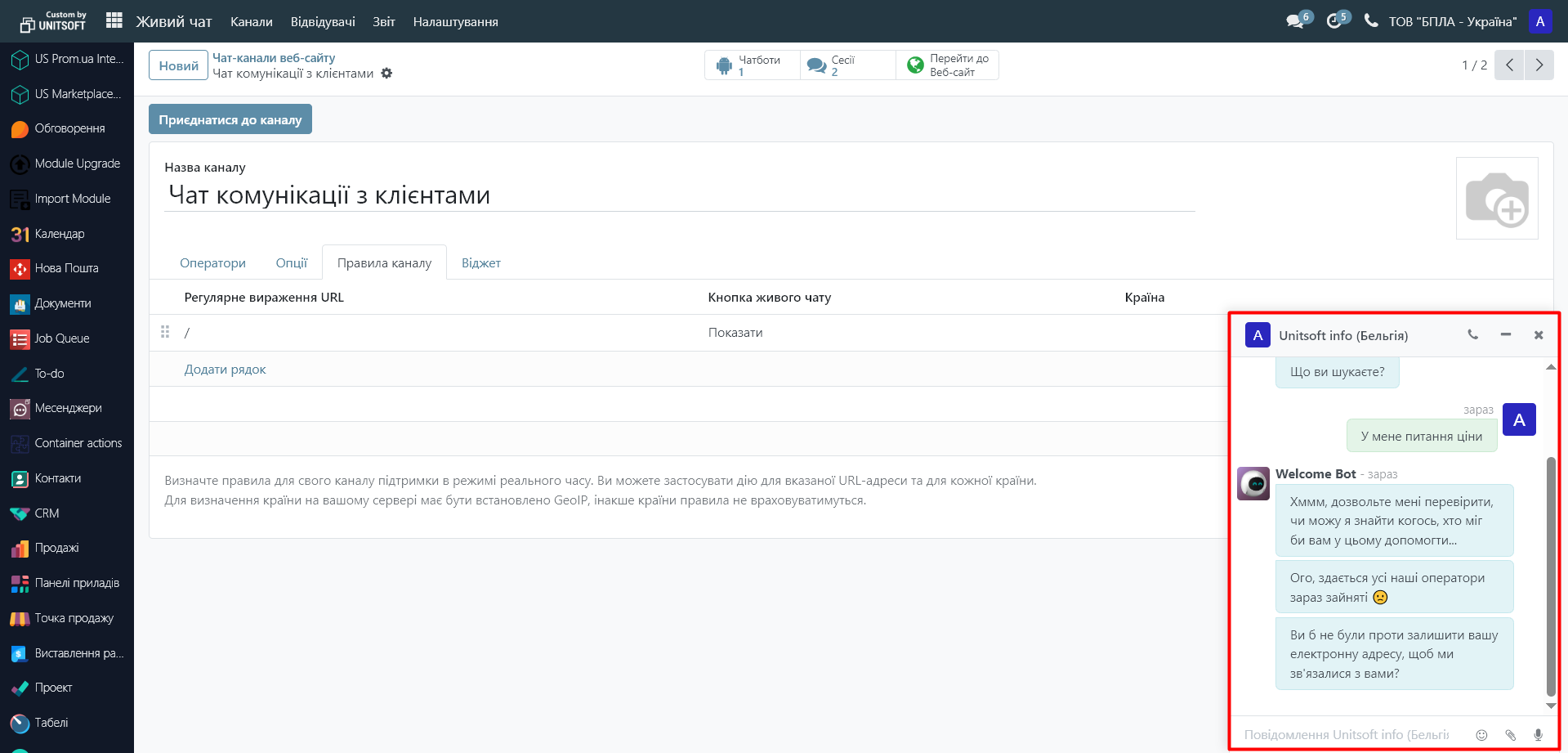Click the Додати рядок link

[x=225, y=370]
